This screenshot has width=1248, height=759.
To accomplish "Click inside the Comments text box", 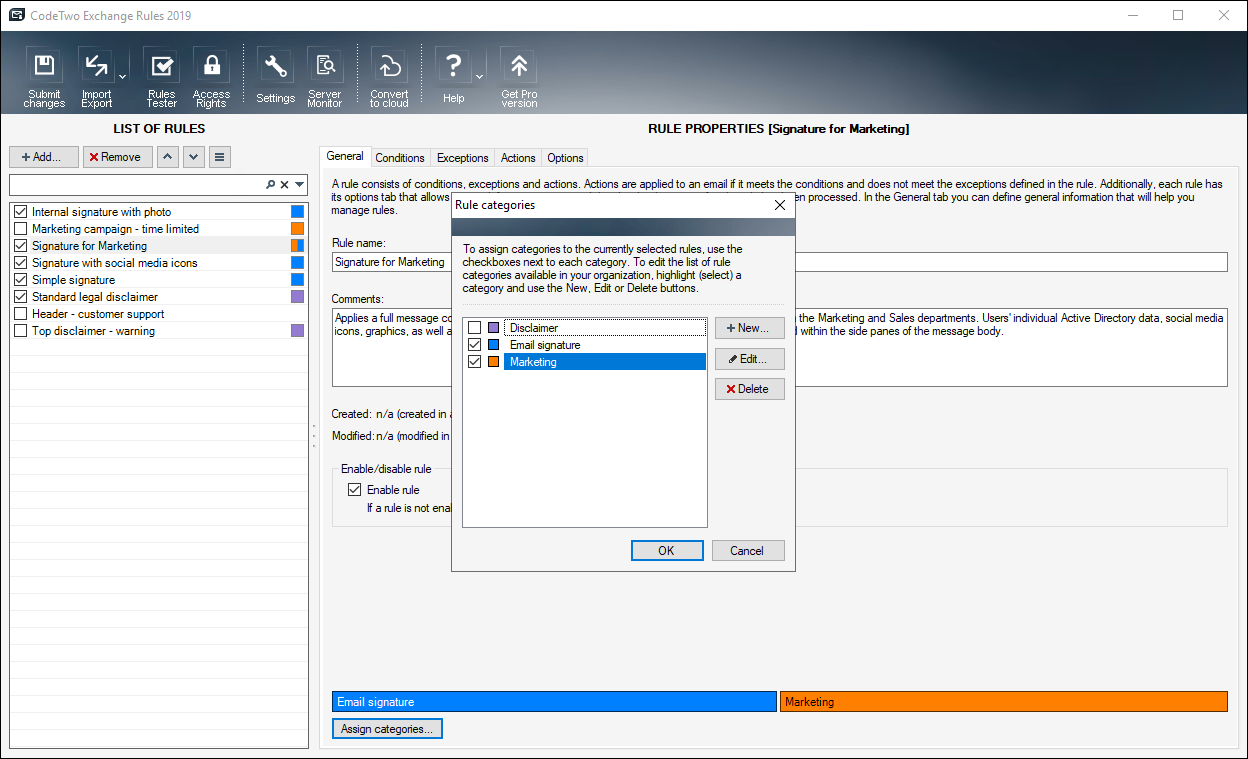I will pyautogui.click(x=779, y=347).
